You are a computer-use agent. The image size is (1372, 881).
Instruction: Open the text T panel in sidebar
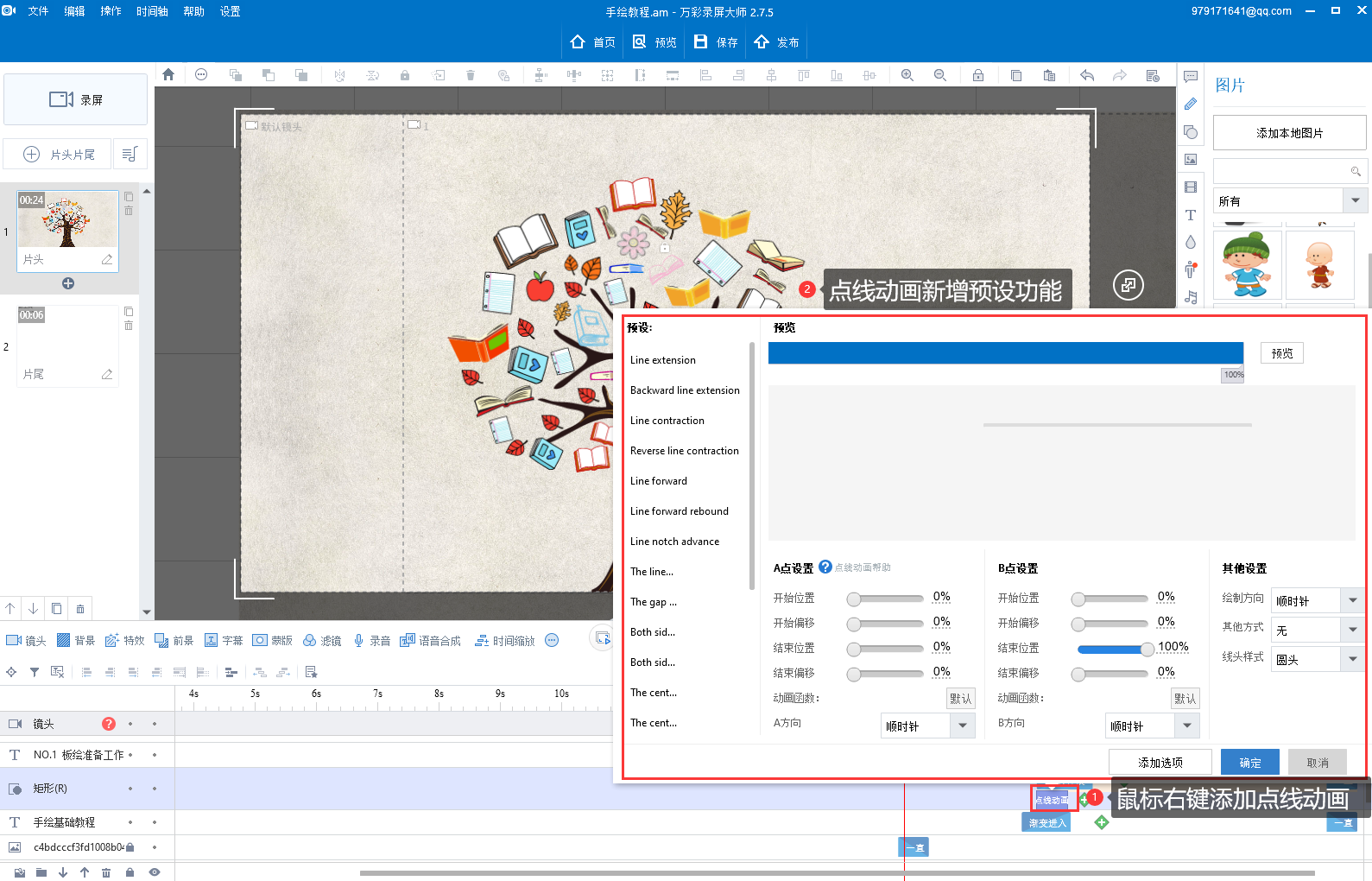[1191, 215]
